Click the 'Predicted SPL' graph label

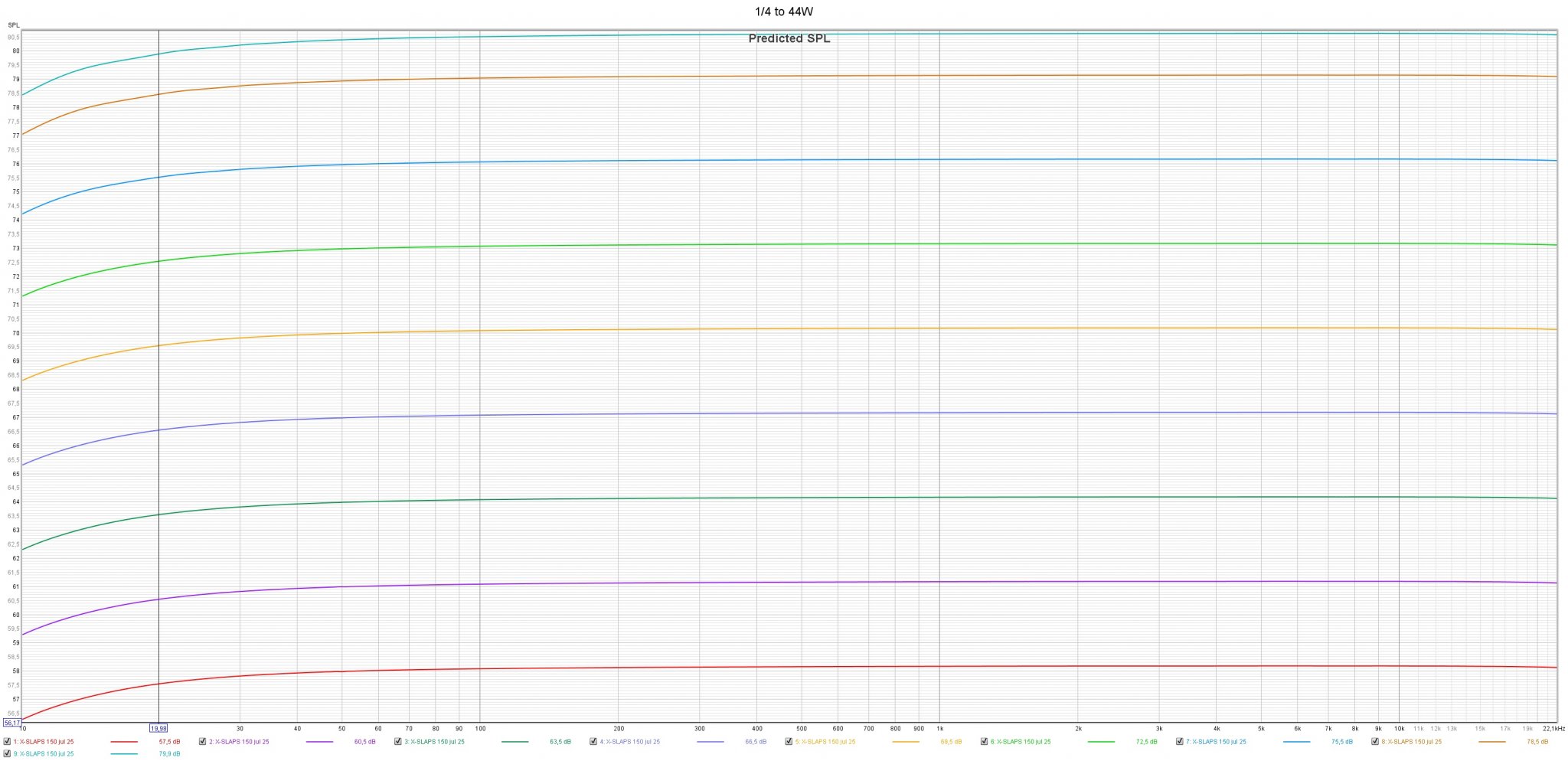(789, 38)
